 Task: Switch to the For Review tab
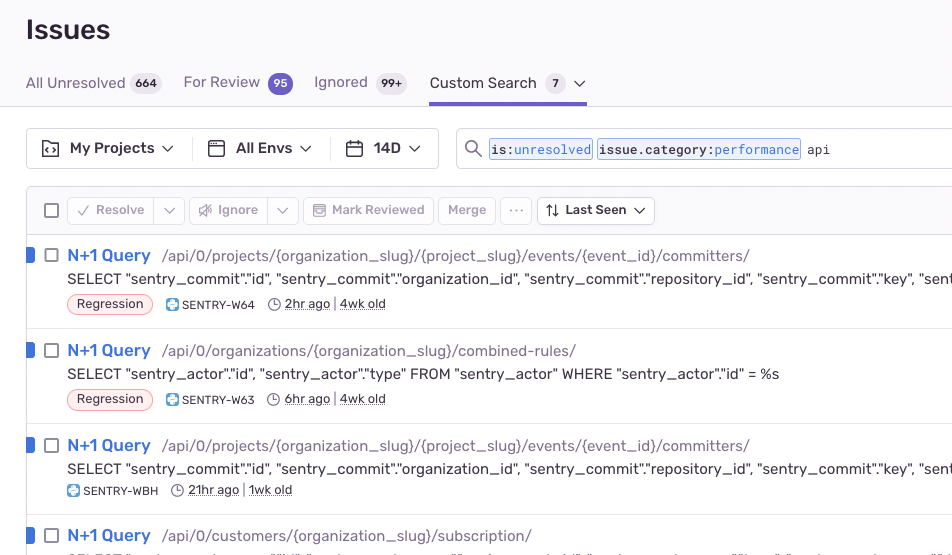238,83
